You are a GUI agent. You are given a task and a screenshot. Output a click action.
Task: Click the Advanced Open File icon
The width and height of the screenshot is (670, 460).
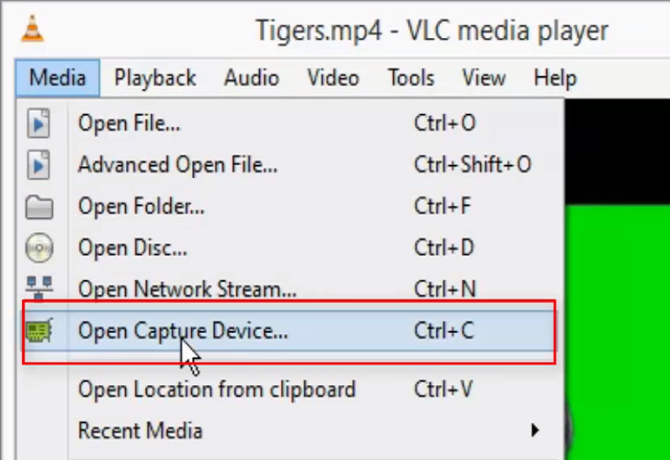click(39, 165)
